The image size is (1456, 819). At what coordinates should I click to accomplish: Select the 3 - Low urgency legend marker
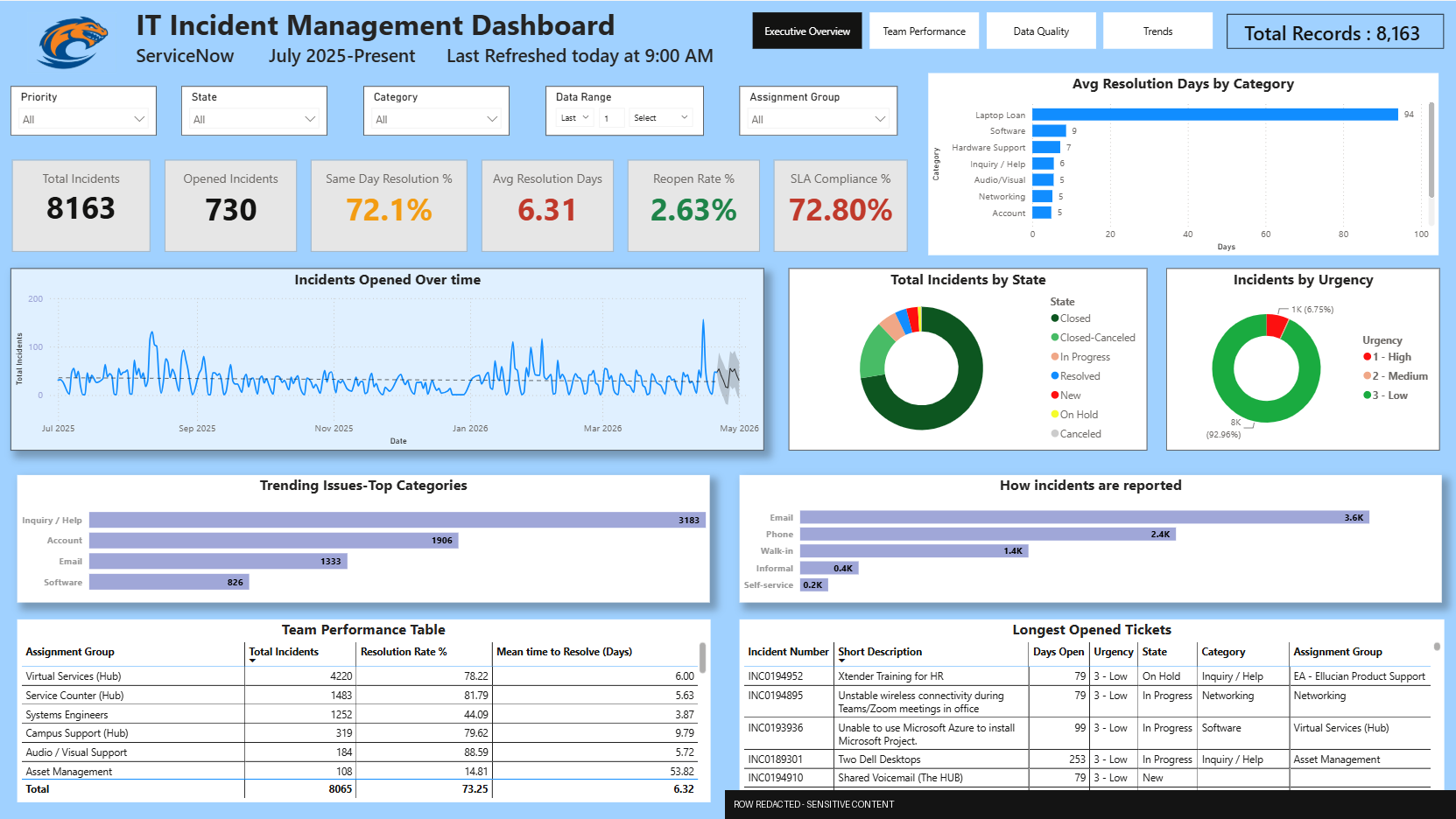pos(1367,395)
